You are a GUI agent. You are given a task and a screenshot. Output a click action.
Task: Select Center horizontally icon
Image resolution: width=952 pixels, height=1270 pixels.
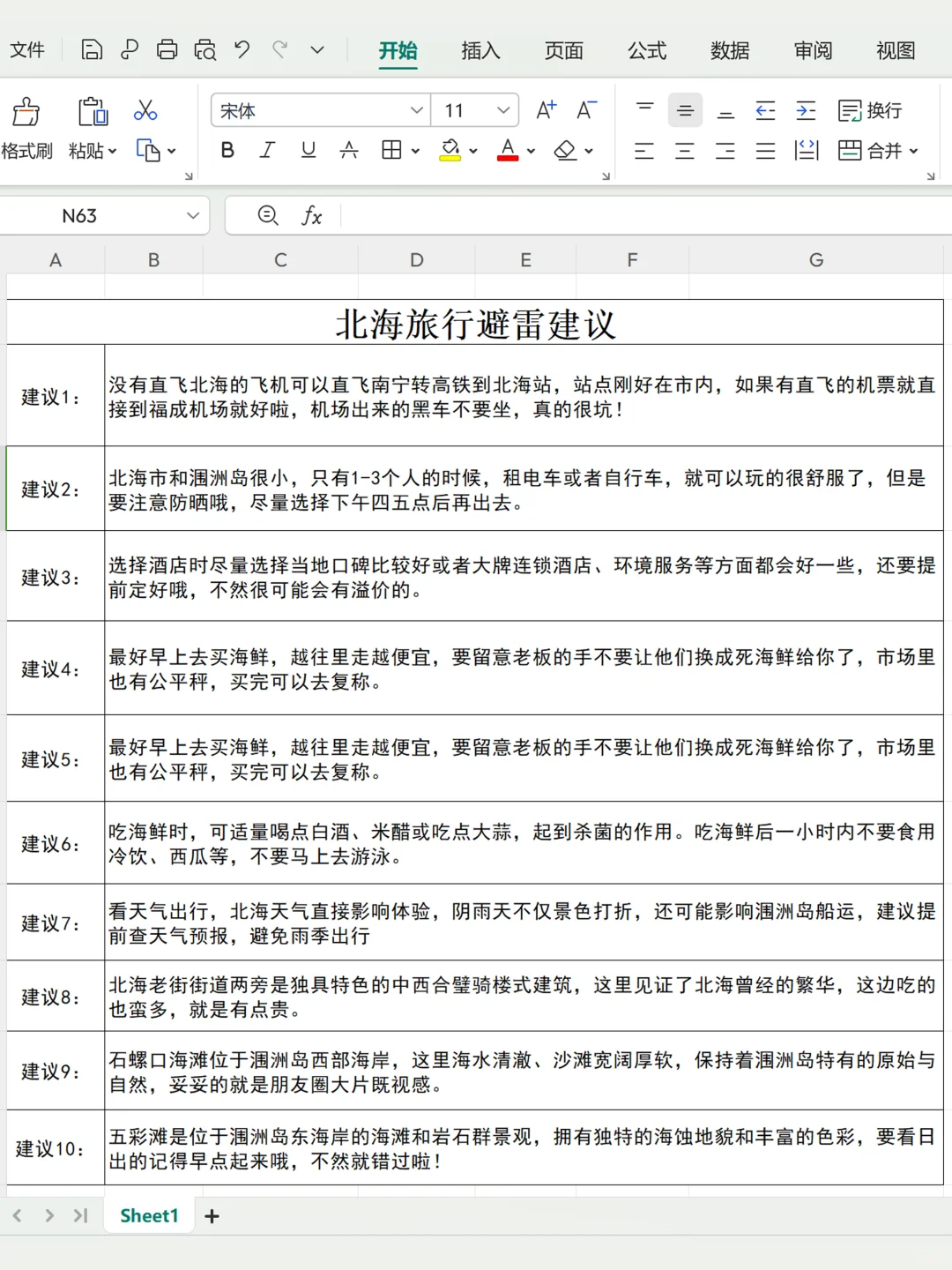point(685,151)
